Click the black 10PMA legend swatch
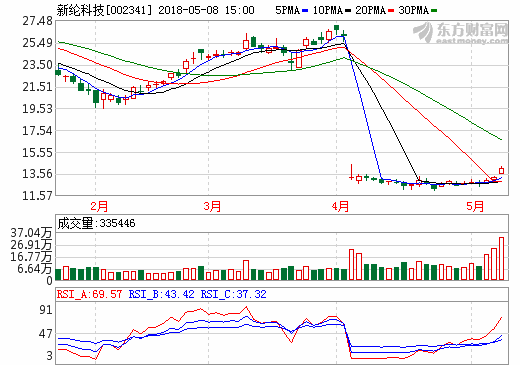The width and height of the screenshot is (520, 365). point(348,11)
